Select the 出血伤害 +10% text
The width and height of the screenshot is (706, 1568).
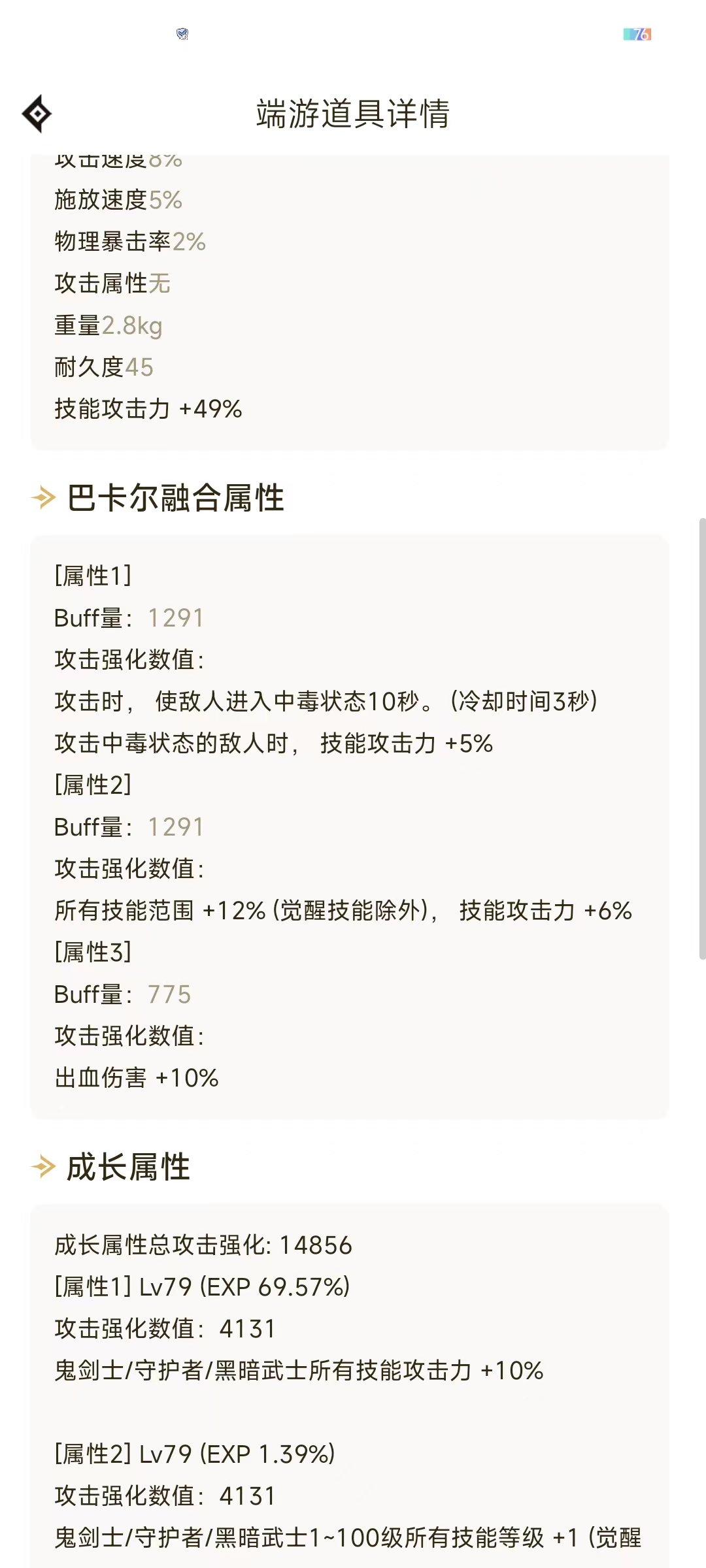(137, 1078)
